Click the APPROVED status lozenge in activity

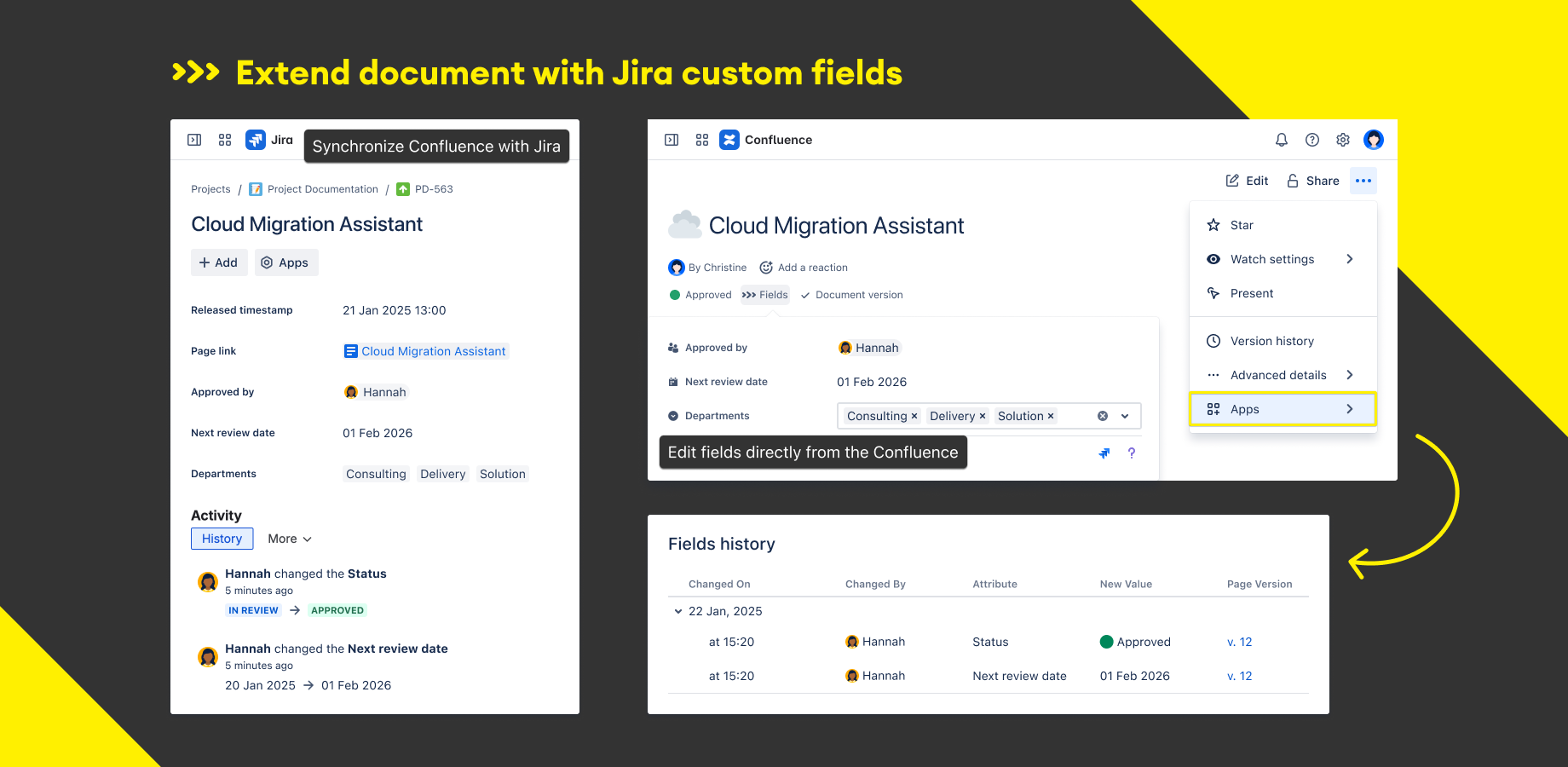[337, 610]
